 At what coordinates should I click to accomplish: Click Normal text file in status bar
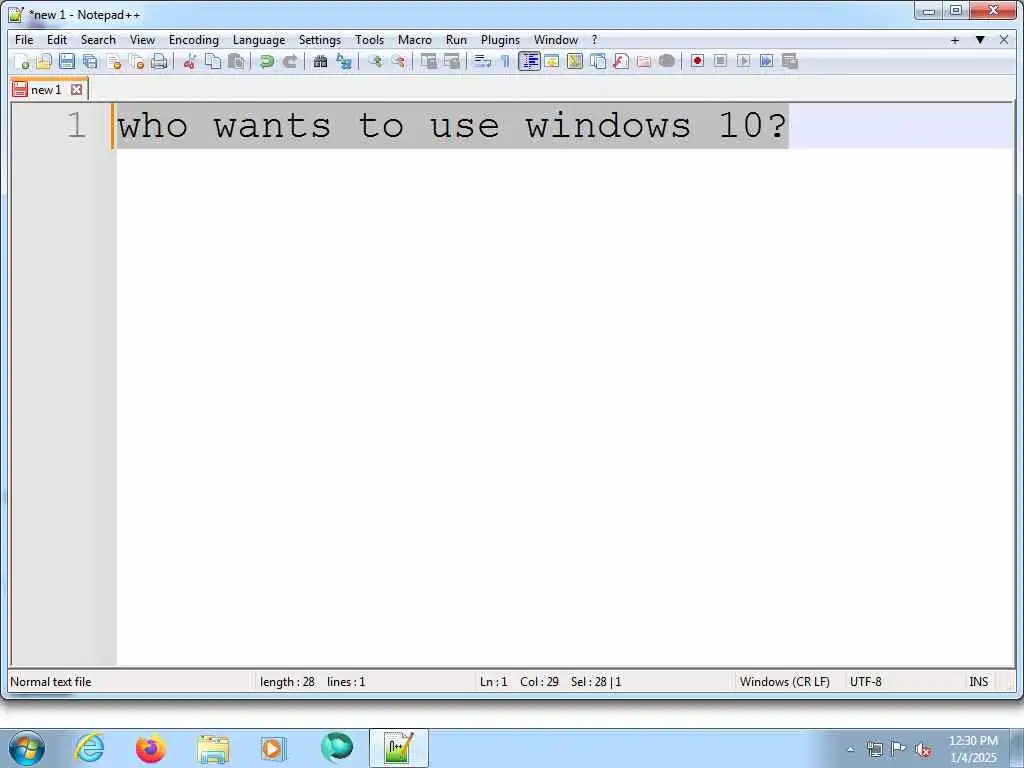[x=51, y=682]
